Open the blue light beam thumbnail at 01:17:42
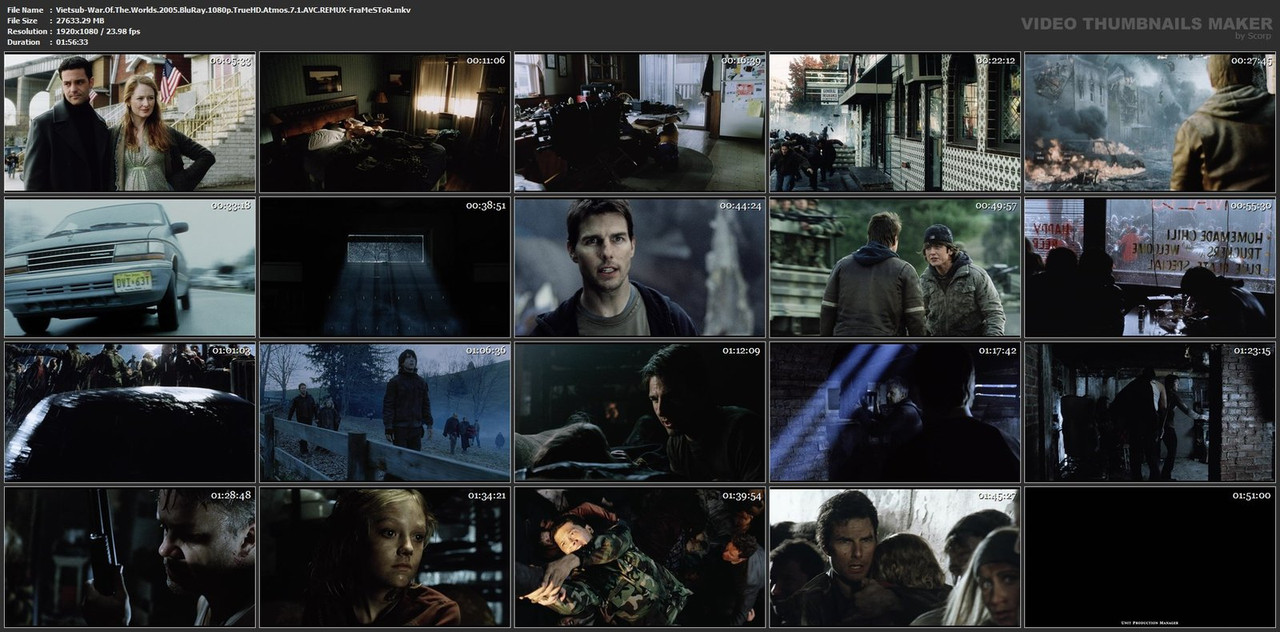1280x632 pixels. tap(895, 412)
